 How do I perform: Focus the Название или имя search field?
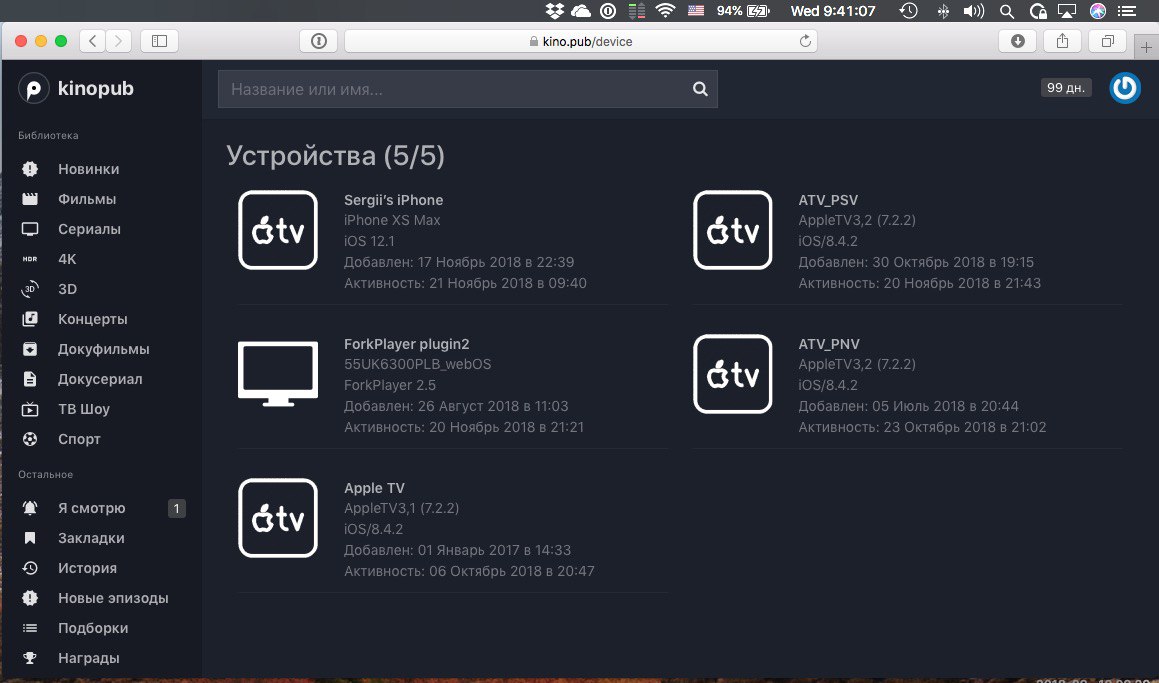coord(467,89)
